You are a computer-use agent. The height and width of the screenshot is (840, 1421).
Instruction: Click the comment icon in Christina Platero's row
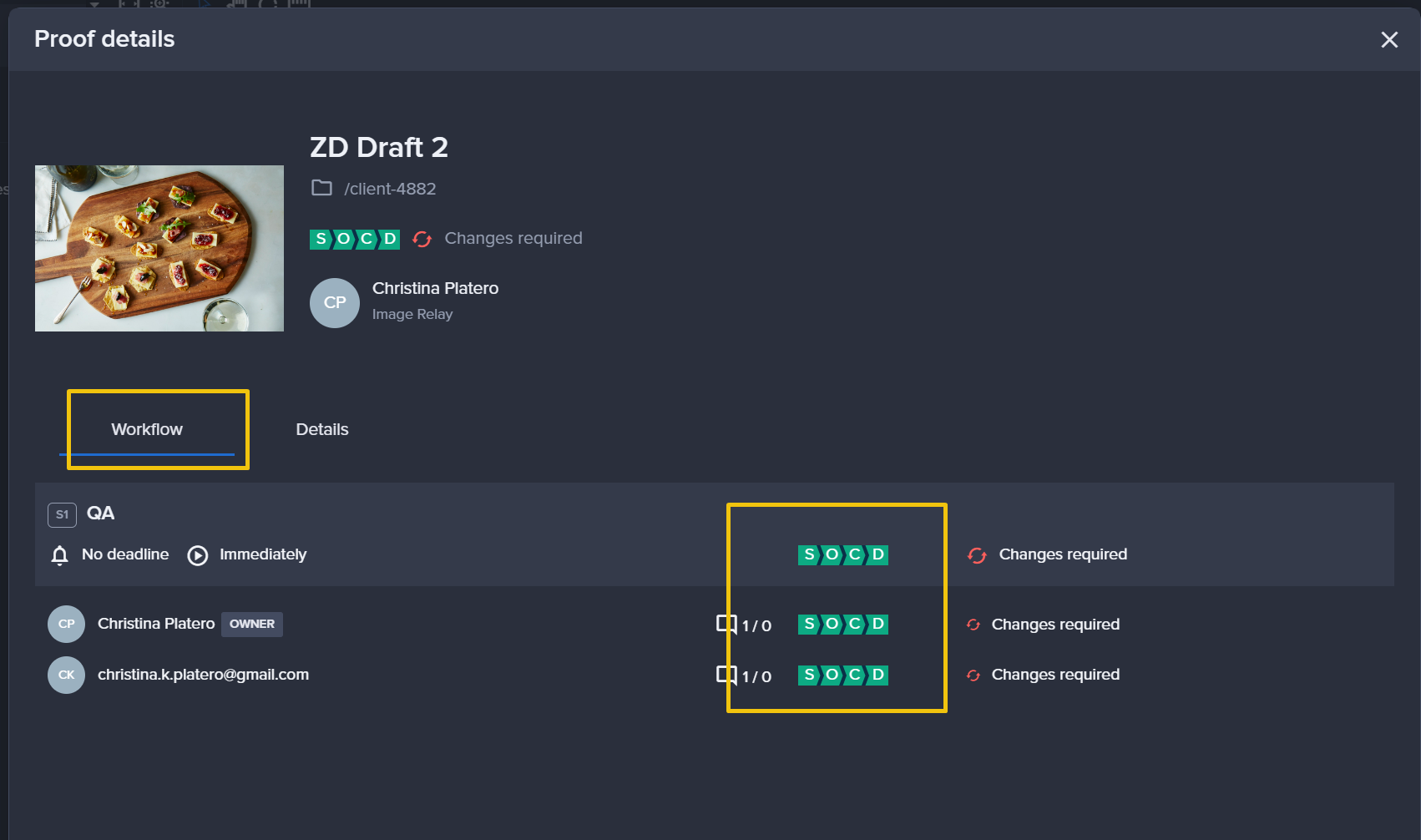tap(726, 625)
